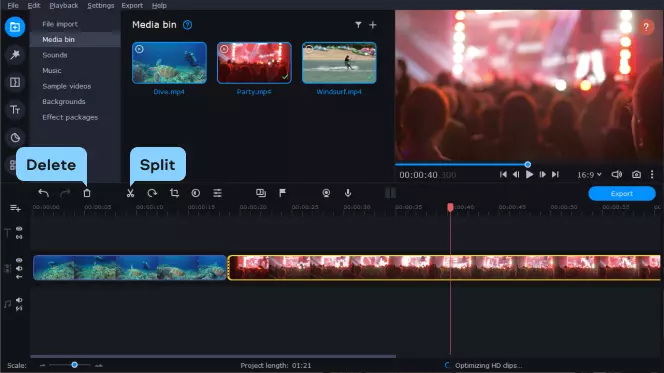Toggle title track visibility eye icon
664x373 pixels.
click(19, 229)
